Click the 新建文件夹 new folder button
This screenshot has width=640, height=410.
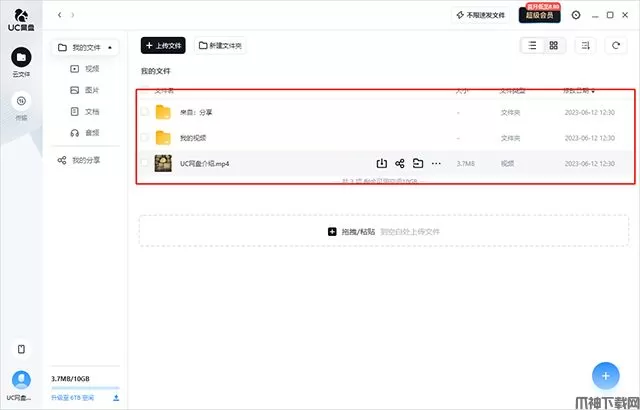[x=220, y=46]
